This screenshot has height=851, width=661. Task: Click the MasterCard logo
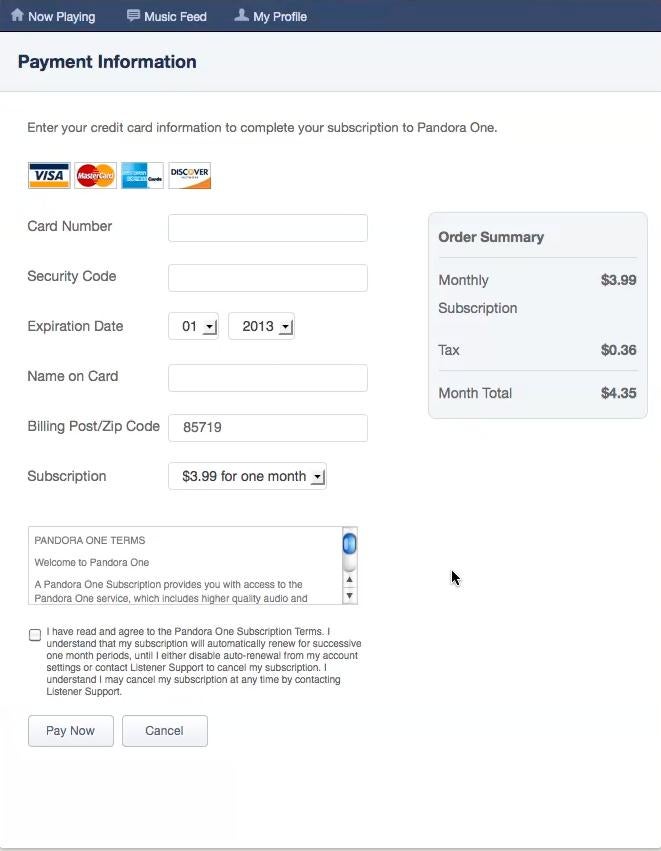pos(95,176)
